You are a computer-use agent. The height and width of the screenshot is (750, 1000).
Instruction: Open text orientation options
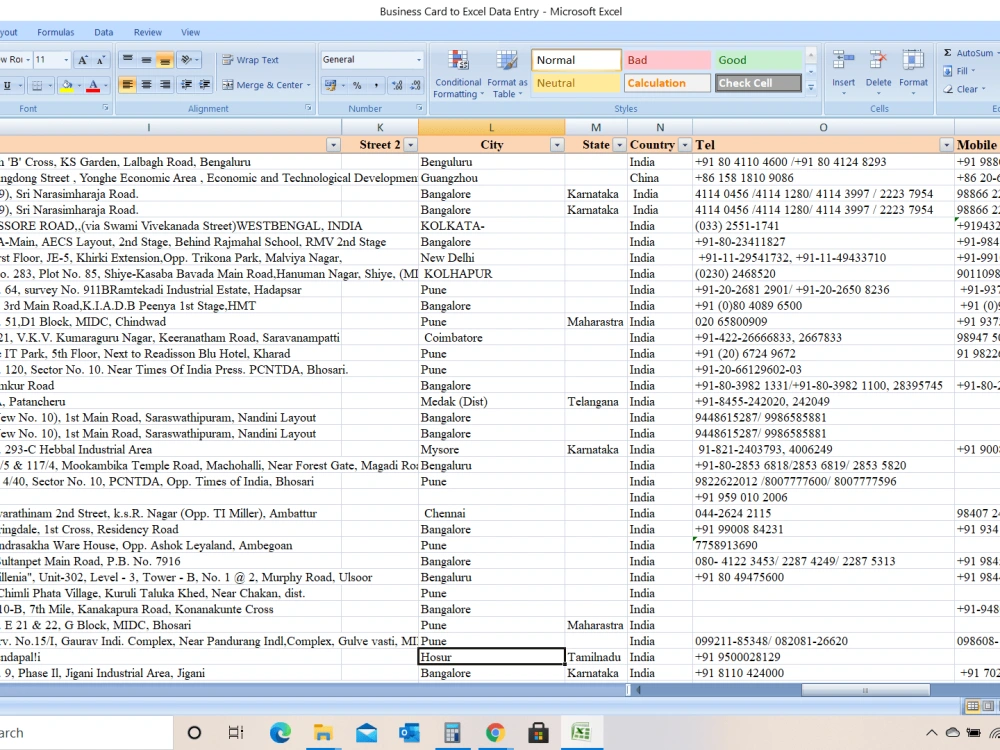coord(189,60)
